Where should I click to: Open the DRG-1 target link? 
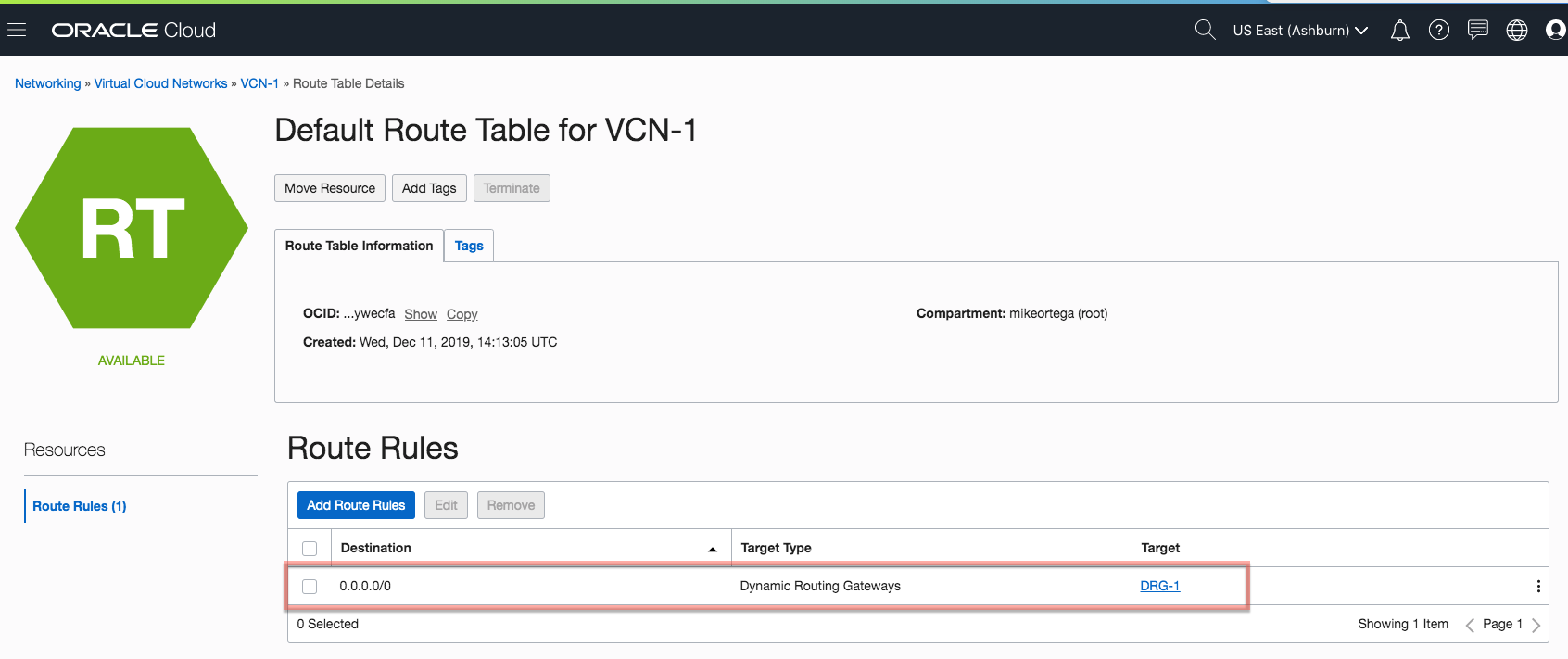(1159, 586)
